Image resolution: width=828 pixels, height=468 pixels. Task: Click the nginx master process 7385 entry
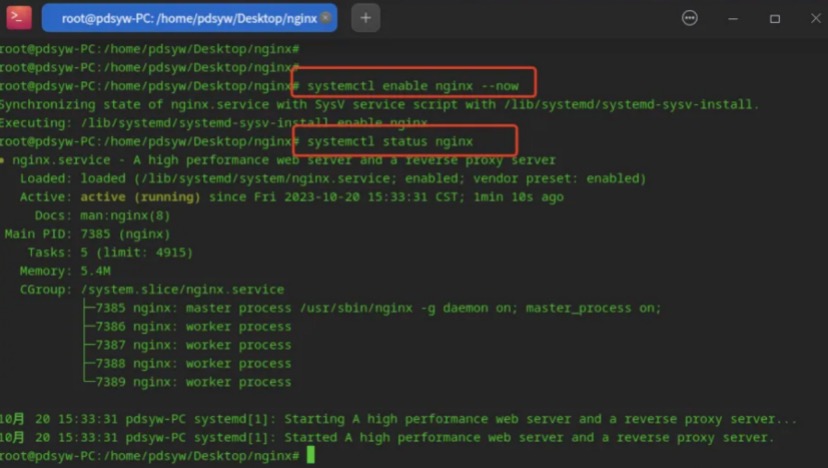[x=378, y=308]
